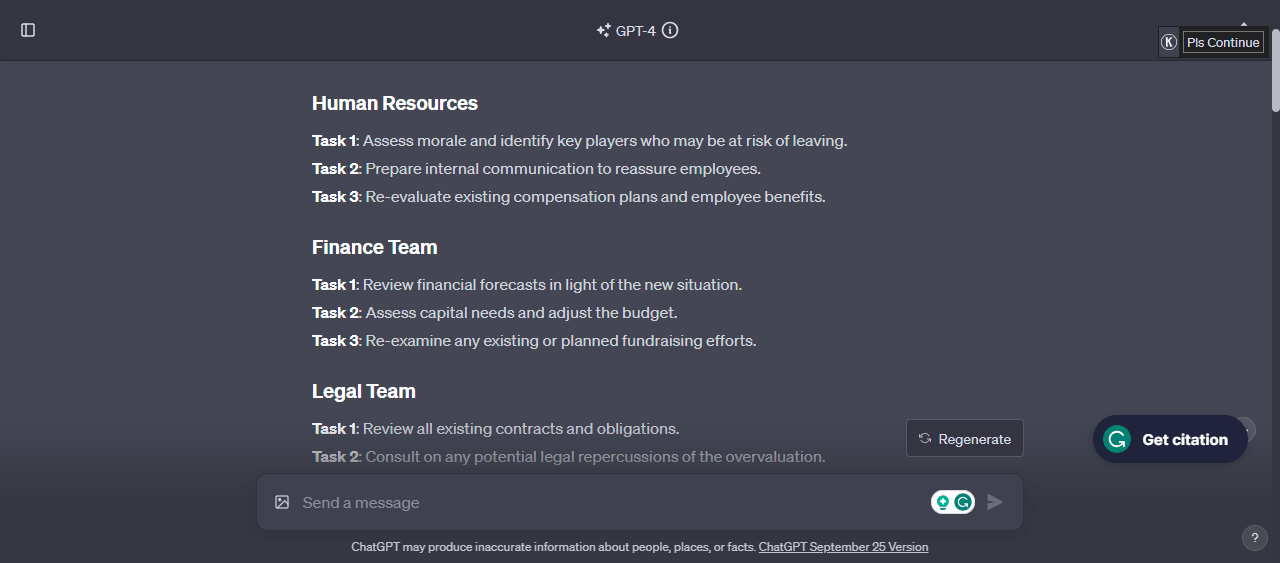Open the sidebar with the panel toggle icon
The width and height of the screenshot is (1280, 563).
(28, 30)
